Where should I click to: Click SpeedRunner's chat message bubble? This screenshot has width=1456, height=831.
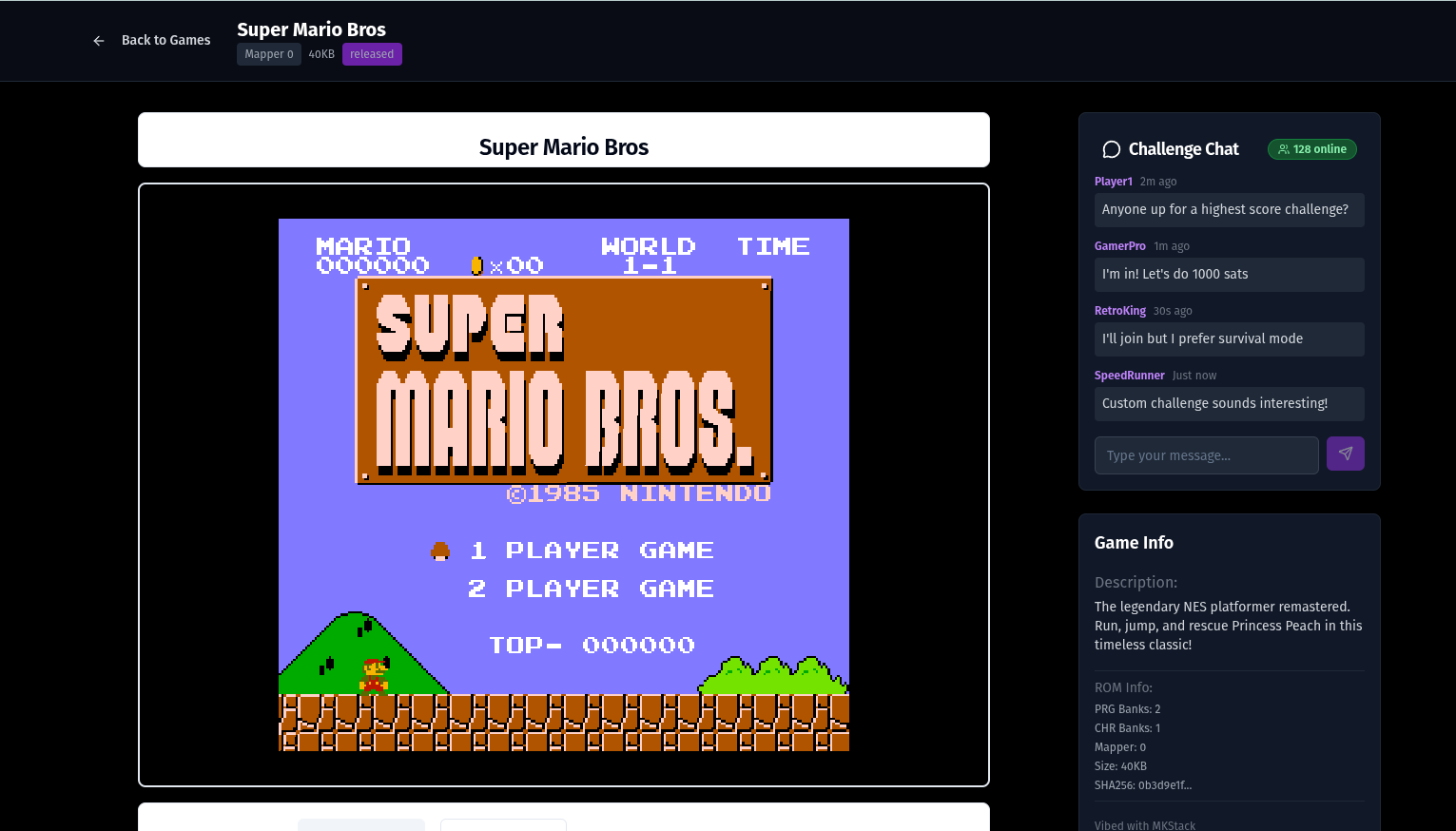(x=1229, y=403)
